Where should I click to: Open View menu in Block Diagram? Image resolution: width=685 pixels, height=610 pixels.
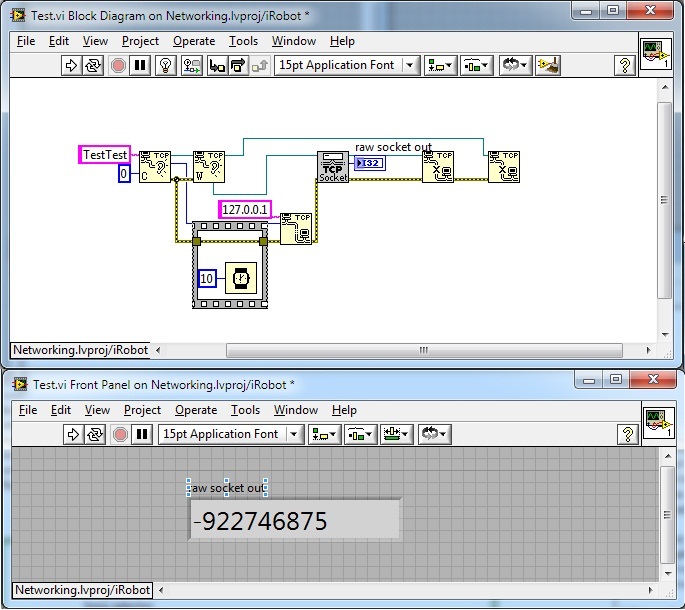click(95, 41)
